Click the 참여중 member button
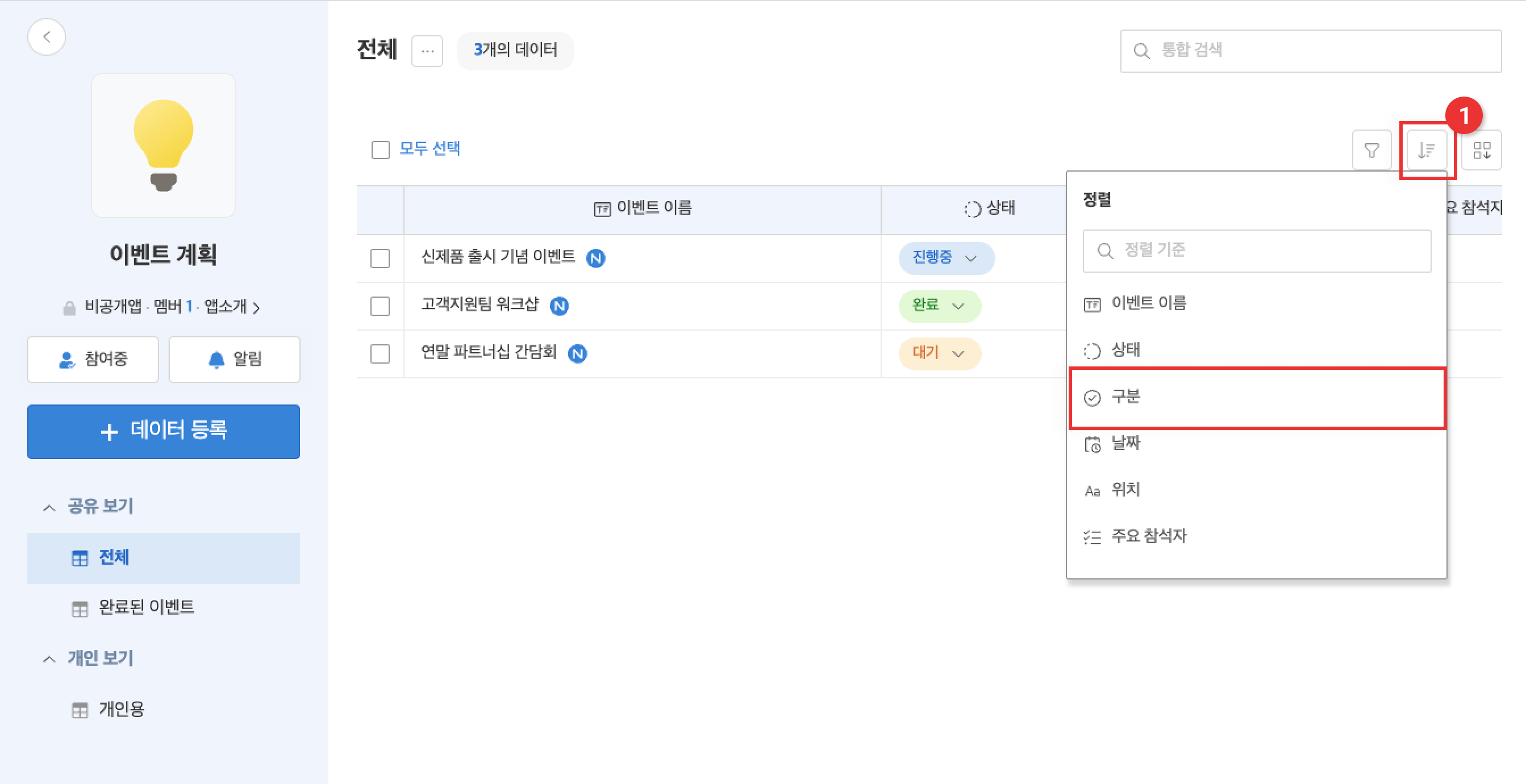Screen dimensions: 1526x784 (x=93, y=359)
